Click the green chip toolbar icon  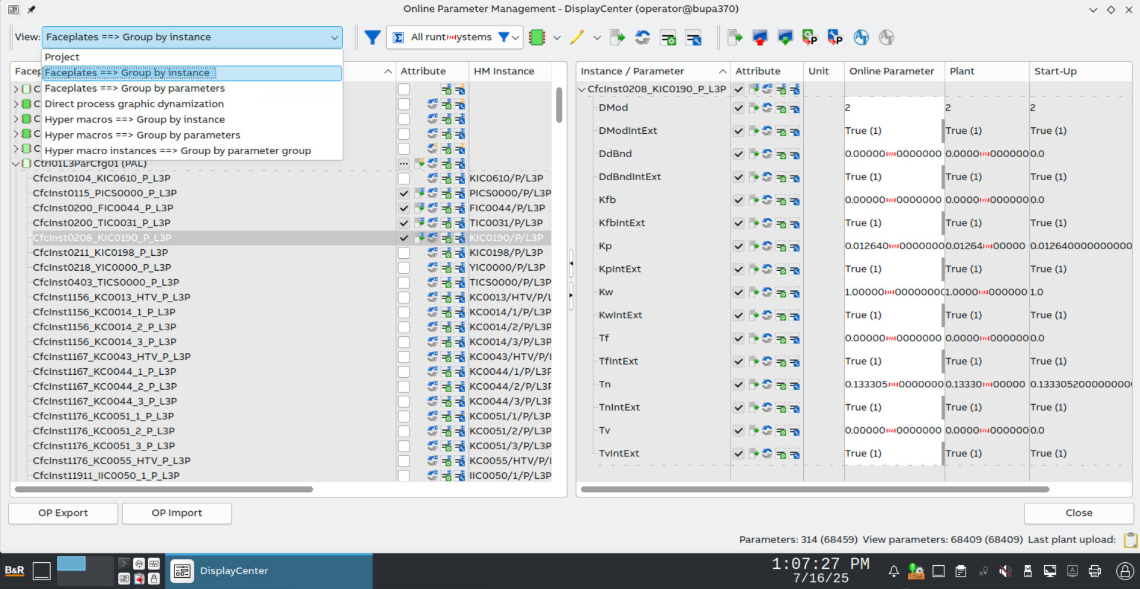tap(537, 37)
